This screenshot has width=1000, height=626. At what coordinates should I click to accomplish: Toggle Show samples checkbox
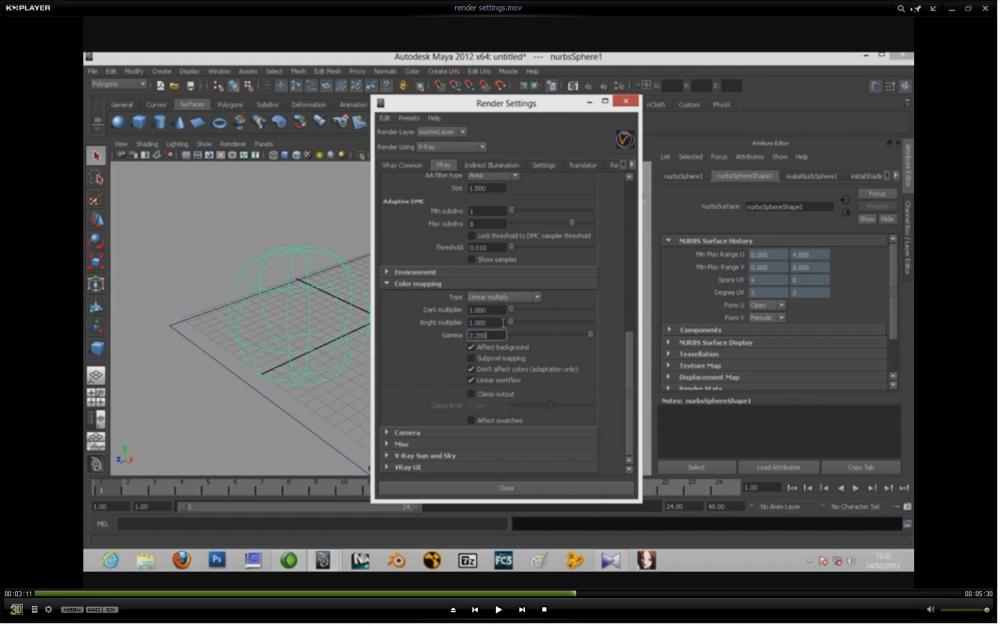point(471,259)
